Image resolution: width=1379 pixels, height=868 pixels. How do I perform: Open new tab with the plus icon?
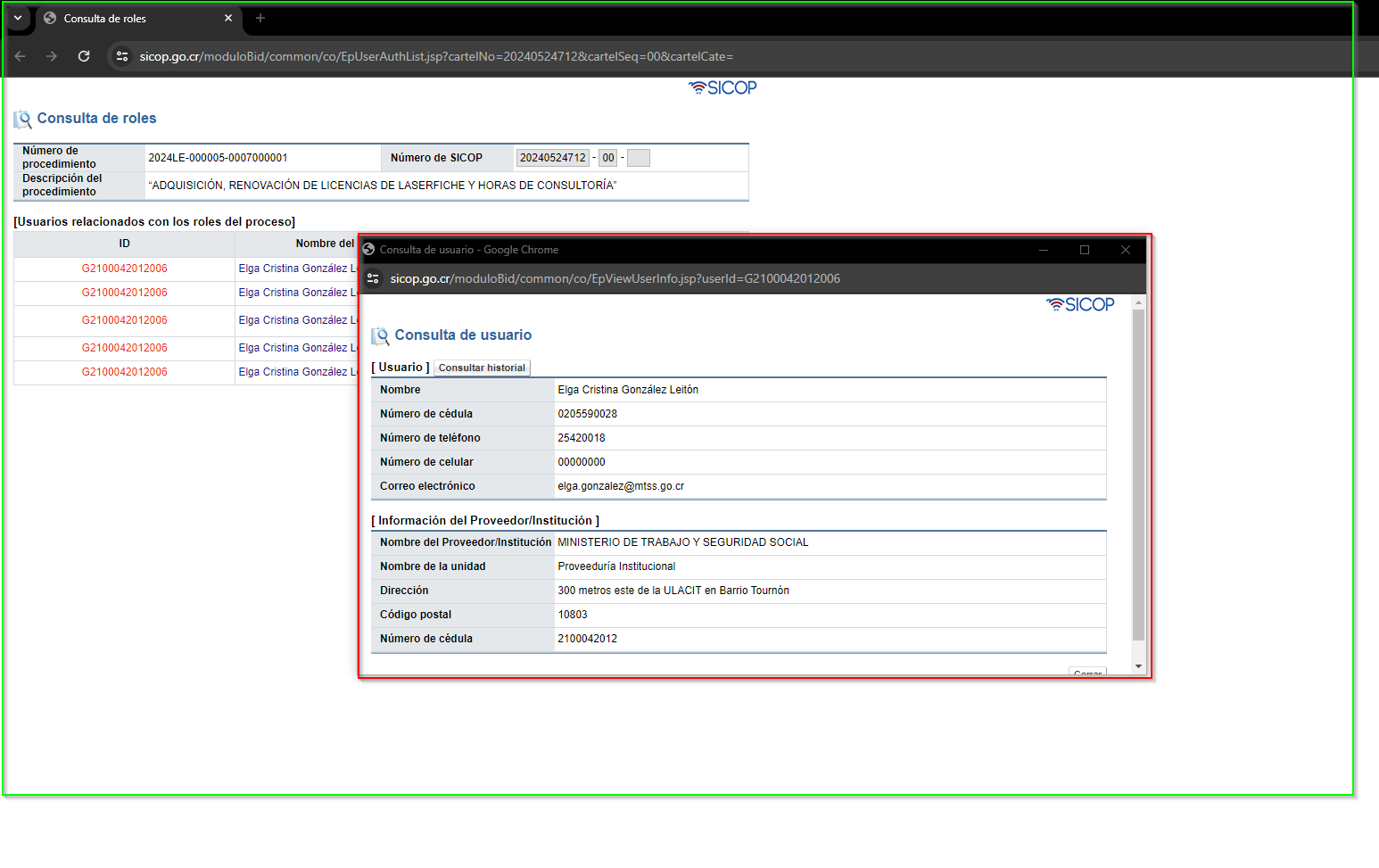(x=260, y=18)
